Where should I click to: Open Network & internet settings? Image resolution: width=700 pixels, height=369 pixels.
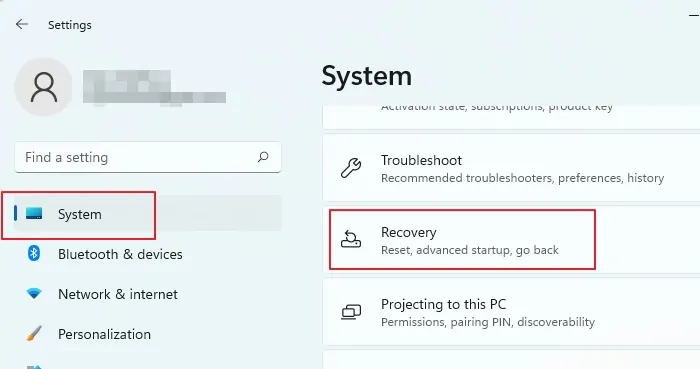point(118,294)
